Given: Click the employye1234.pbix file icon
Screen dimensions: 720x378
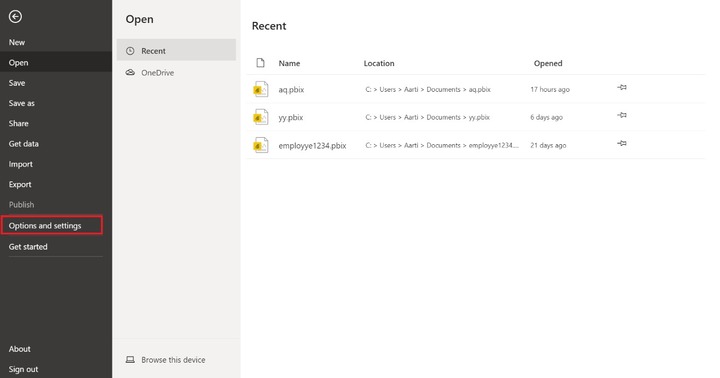Looking at the screenshot, I should coord(261,145).
